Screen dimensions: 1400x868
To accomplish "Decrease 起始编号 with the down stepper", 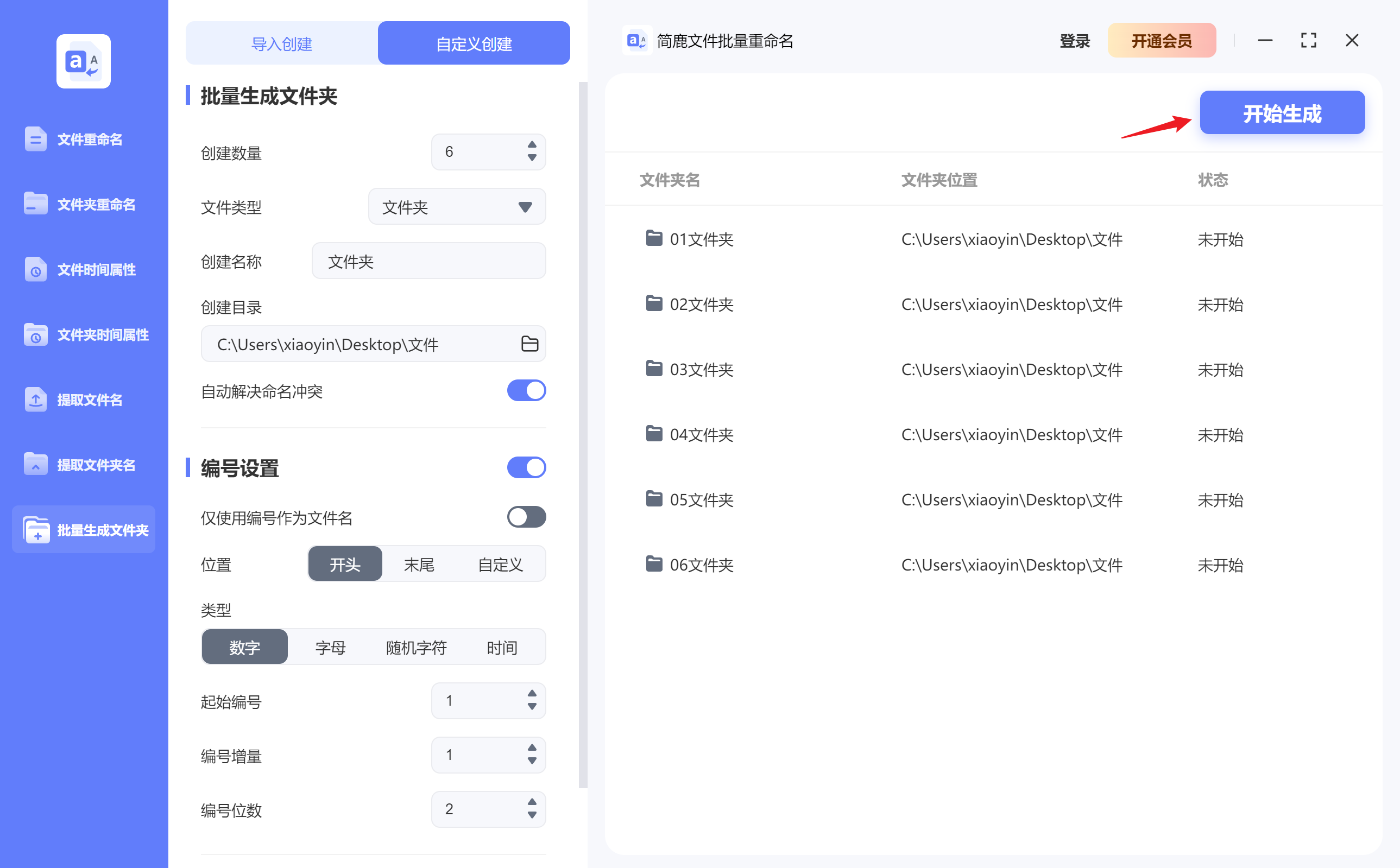I will pos(533,707).
